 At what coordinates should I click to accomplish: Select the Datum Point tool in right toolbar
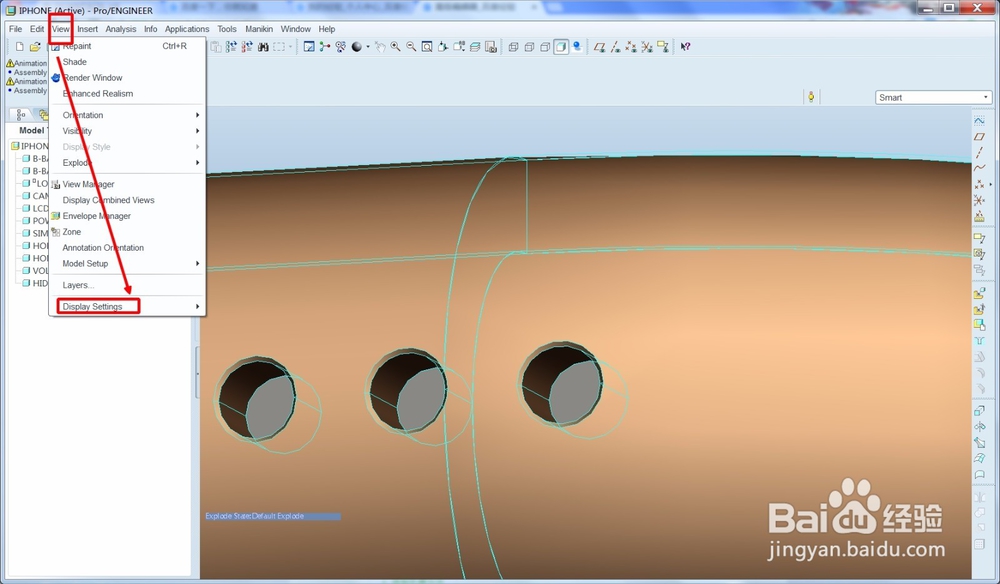[979, 184]
